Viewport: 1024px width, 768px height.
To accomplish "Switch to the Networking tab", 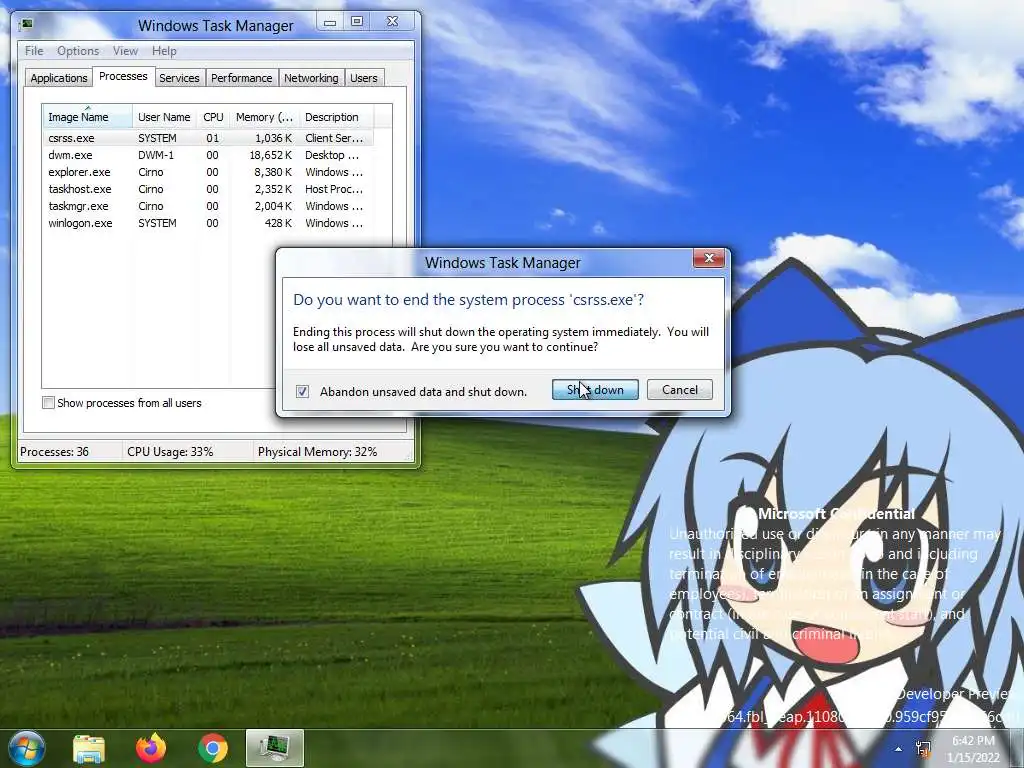I will 311,78.
